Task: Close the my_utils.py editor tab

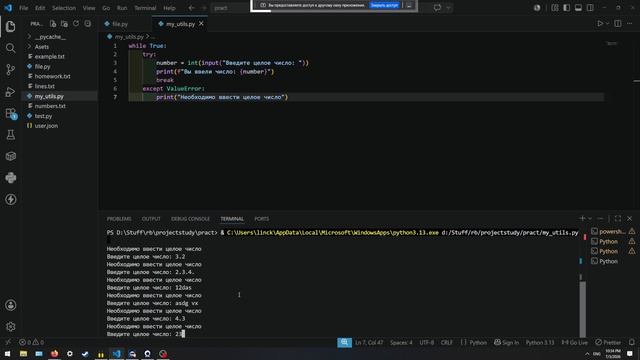Action: (201, 24)
